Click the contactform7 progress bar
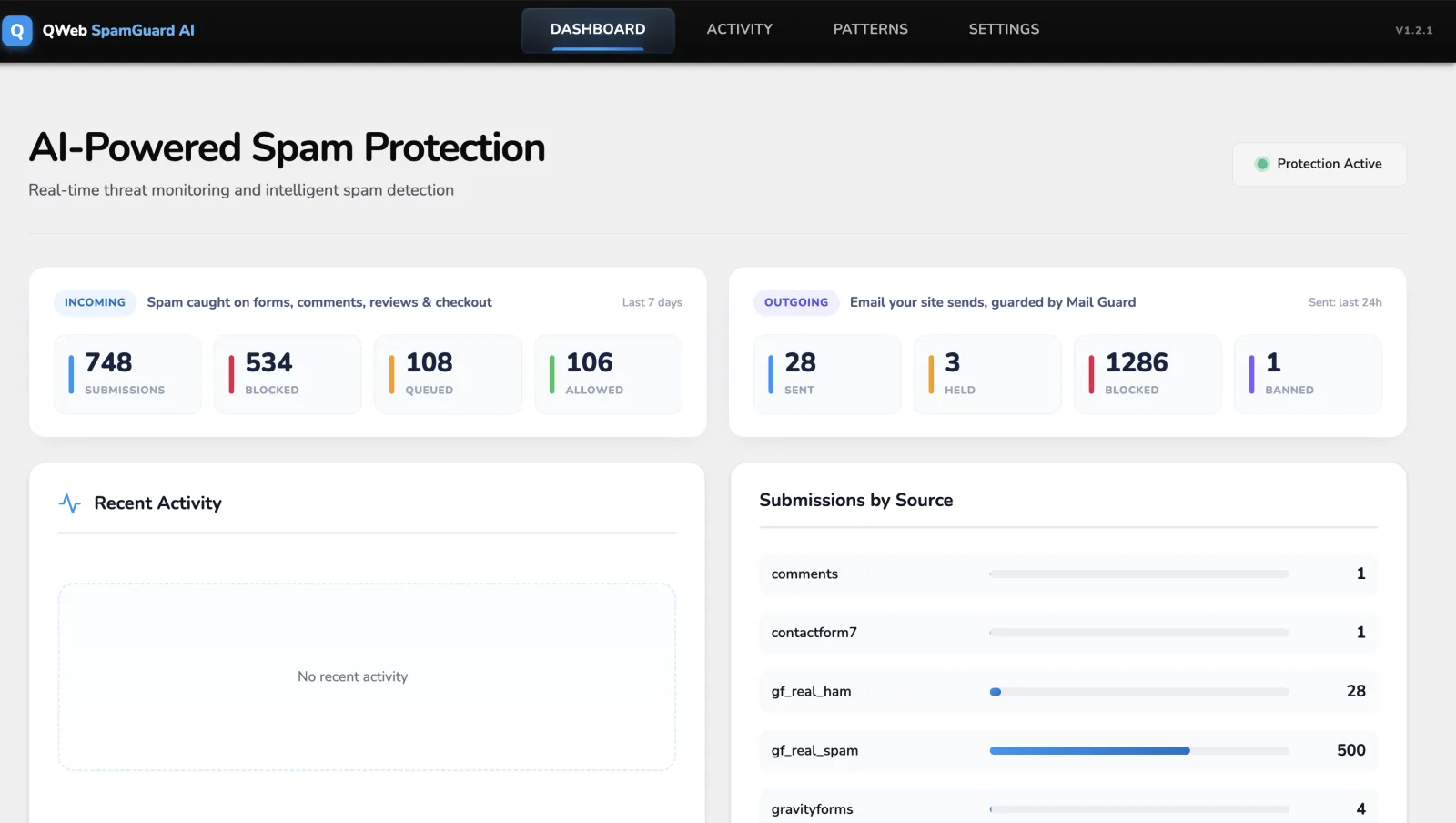Image resolution: width=1456 pixels, height=823 pixels. 1139,633
